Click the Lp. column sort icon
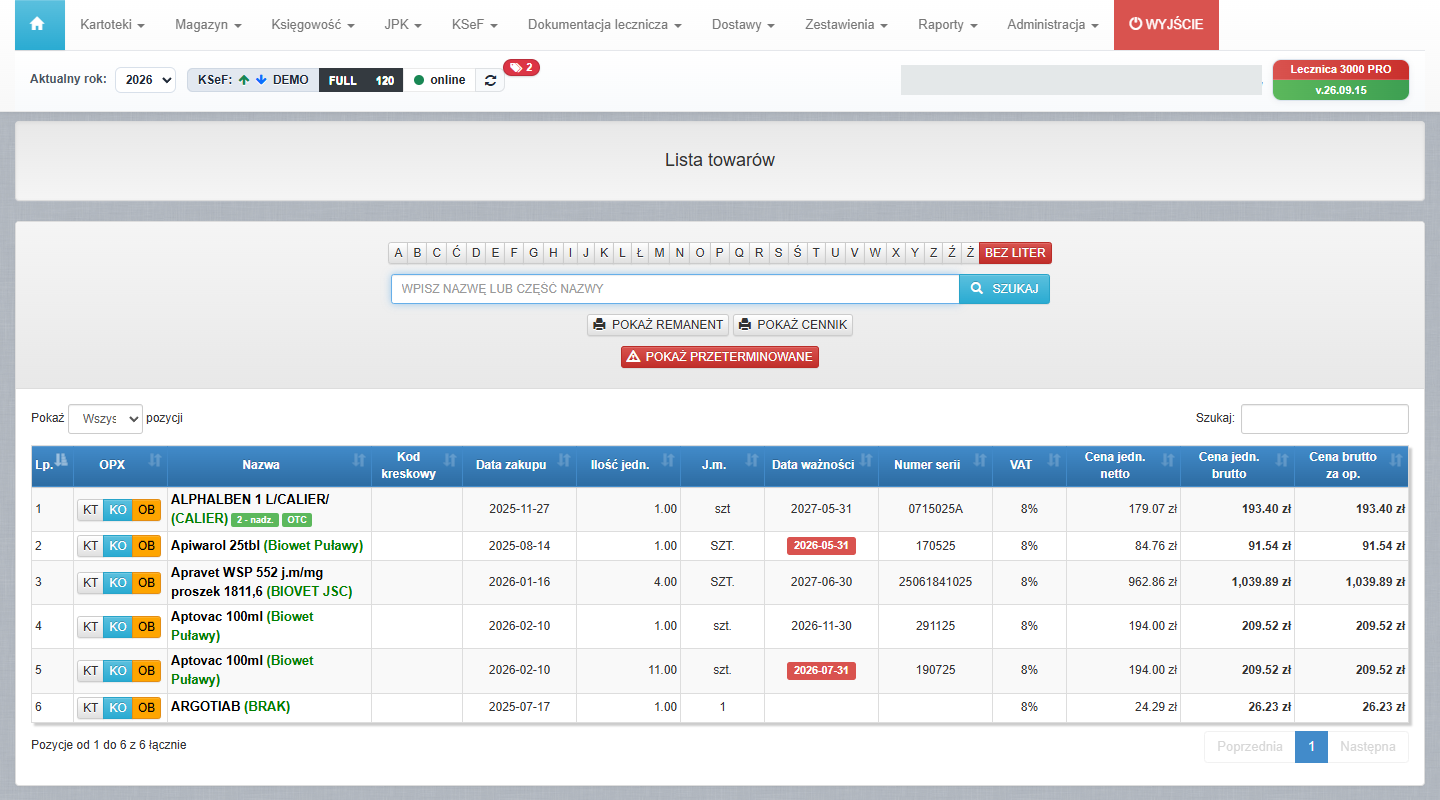The height and width of the screenshot is (800, 1440). (x=61, y=460)
